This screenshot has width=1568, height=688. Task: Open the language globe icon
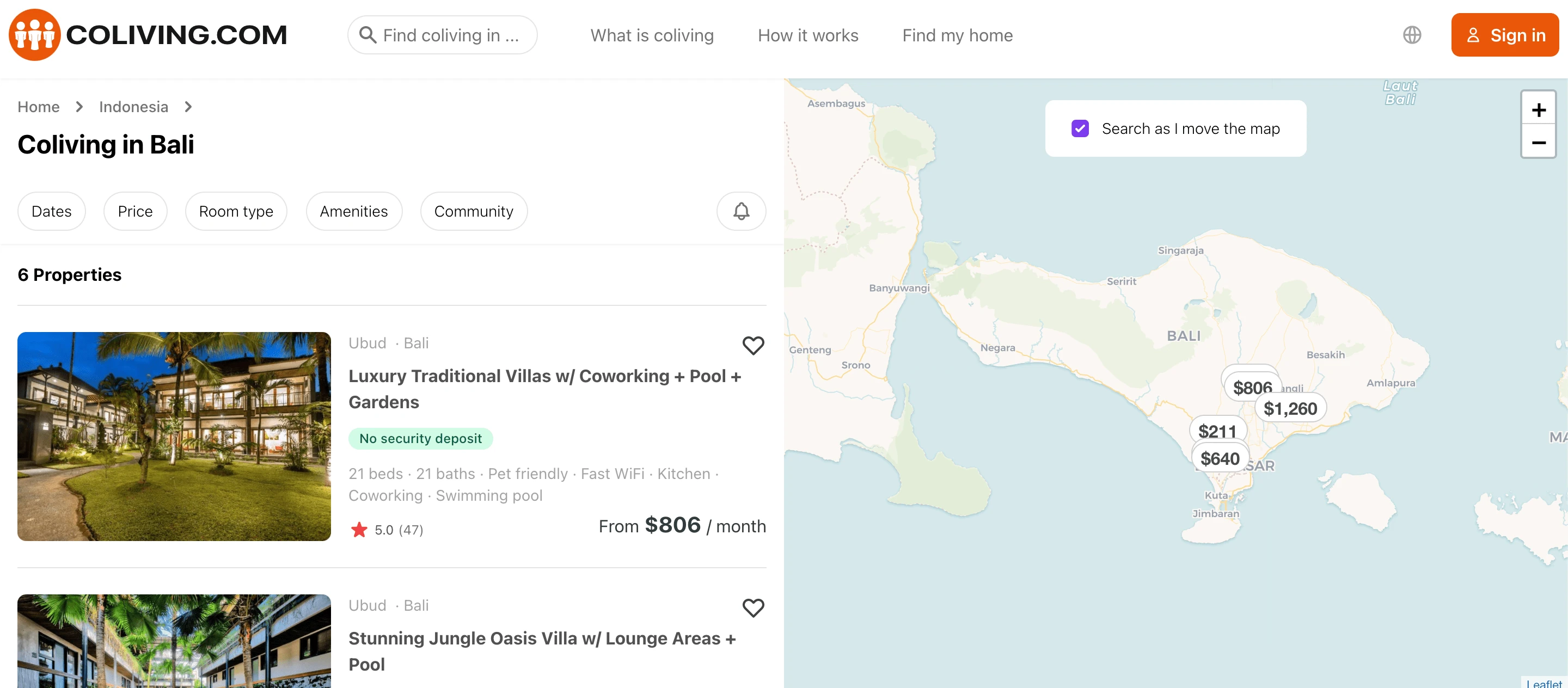pyautogui.click(x=1412, y=35)
